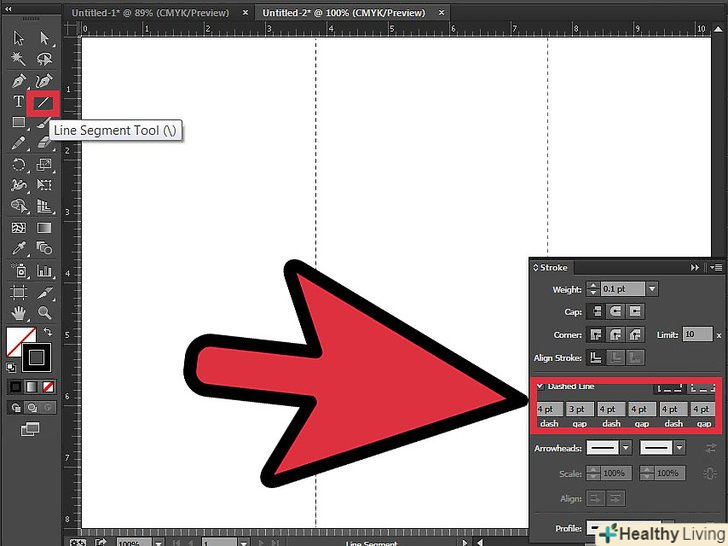Select the Artboard tool
Image resolution: width=728 pixels, height=546 pixels.
click(x=19, y=292)
